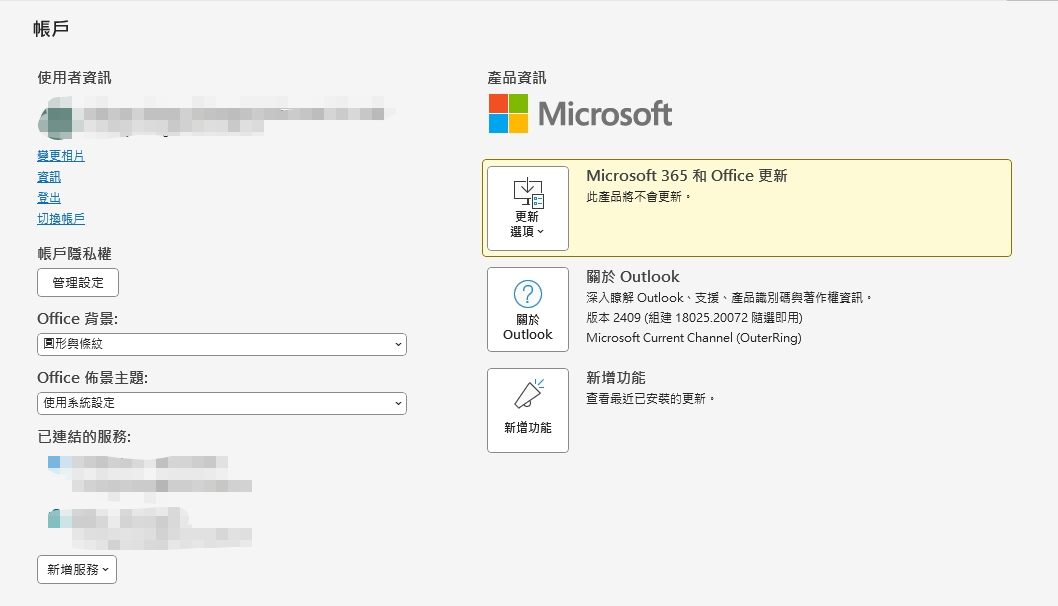This screenshot has width=1058, height=606.
Task: Click the second connected service teal icon
Action: coord(54,518)
